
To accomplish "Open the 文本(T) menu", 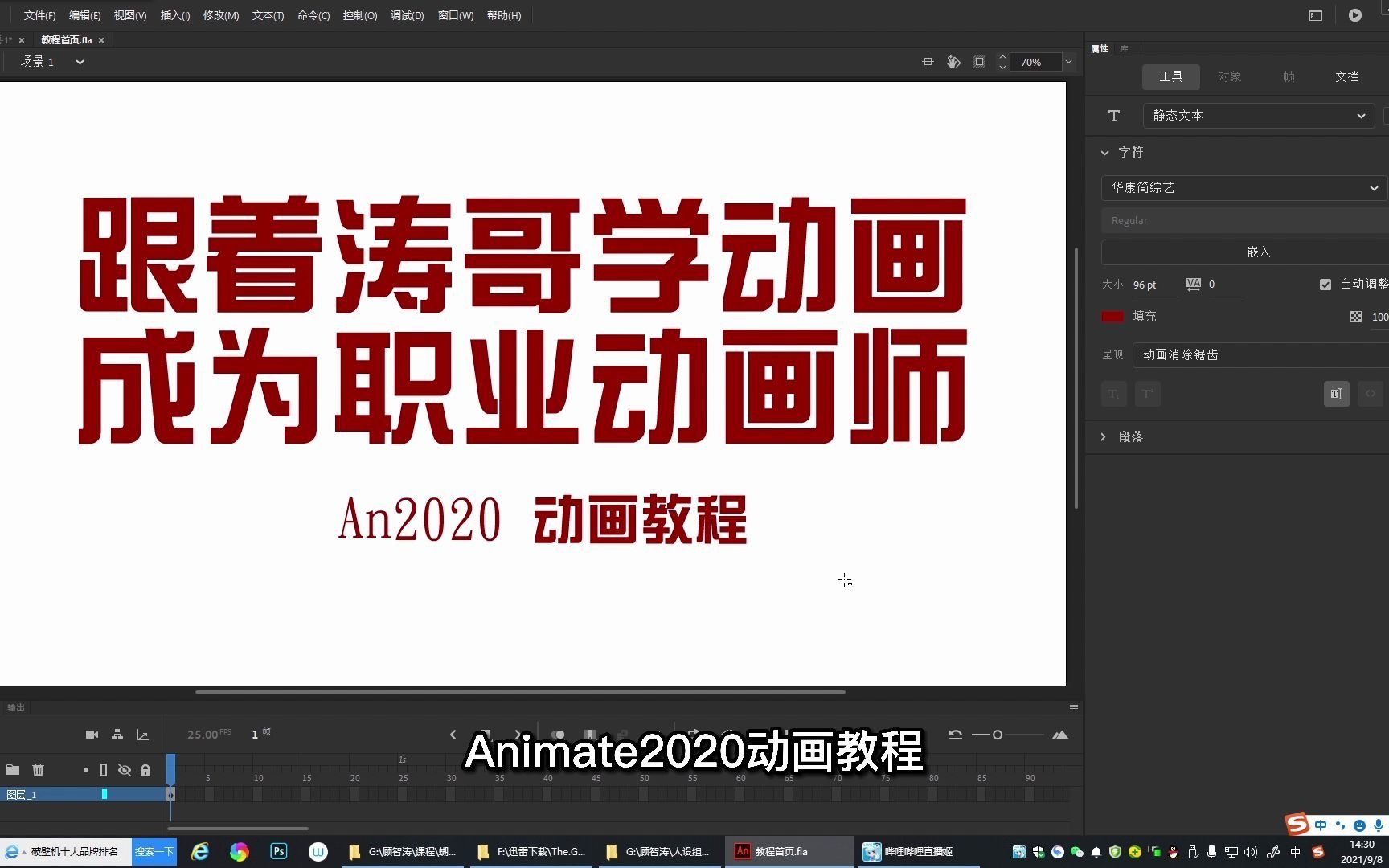I will tap(268, 15).
